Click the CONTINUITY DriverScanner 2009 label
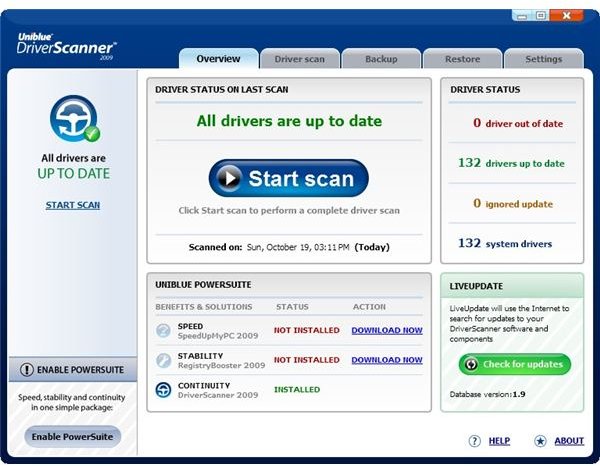 [218, 390]
